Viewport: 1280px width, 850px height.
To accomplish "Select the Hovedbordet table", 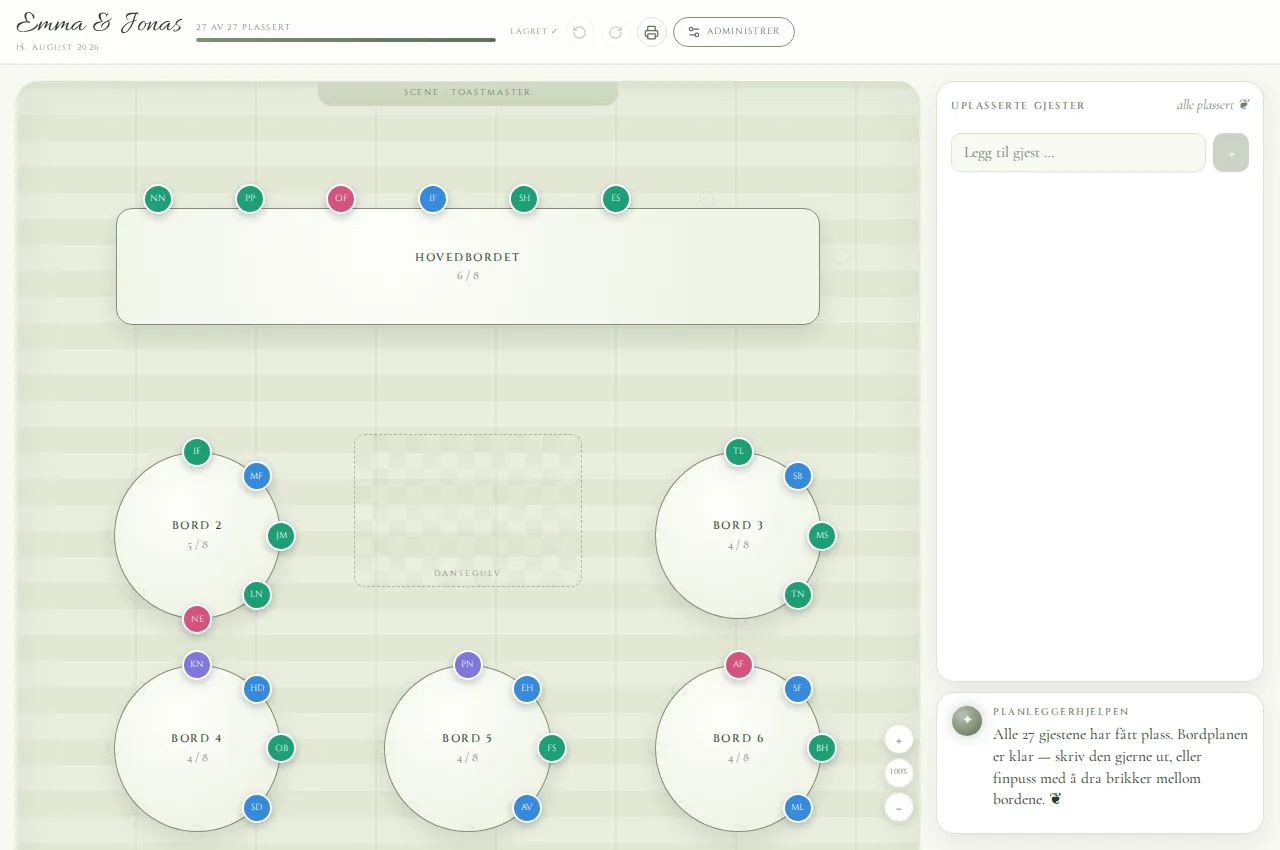I will 468,266.
